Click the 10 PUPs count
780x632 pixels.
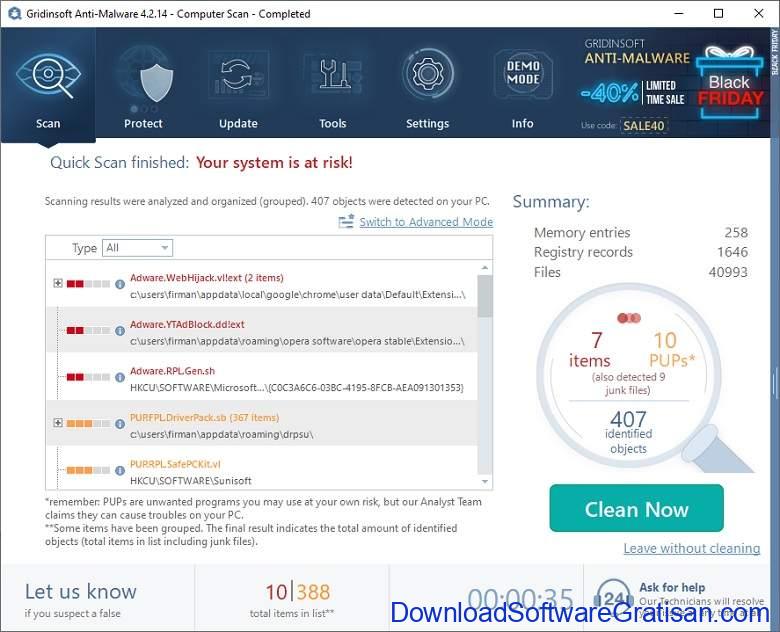click(x=671, y=350)
